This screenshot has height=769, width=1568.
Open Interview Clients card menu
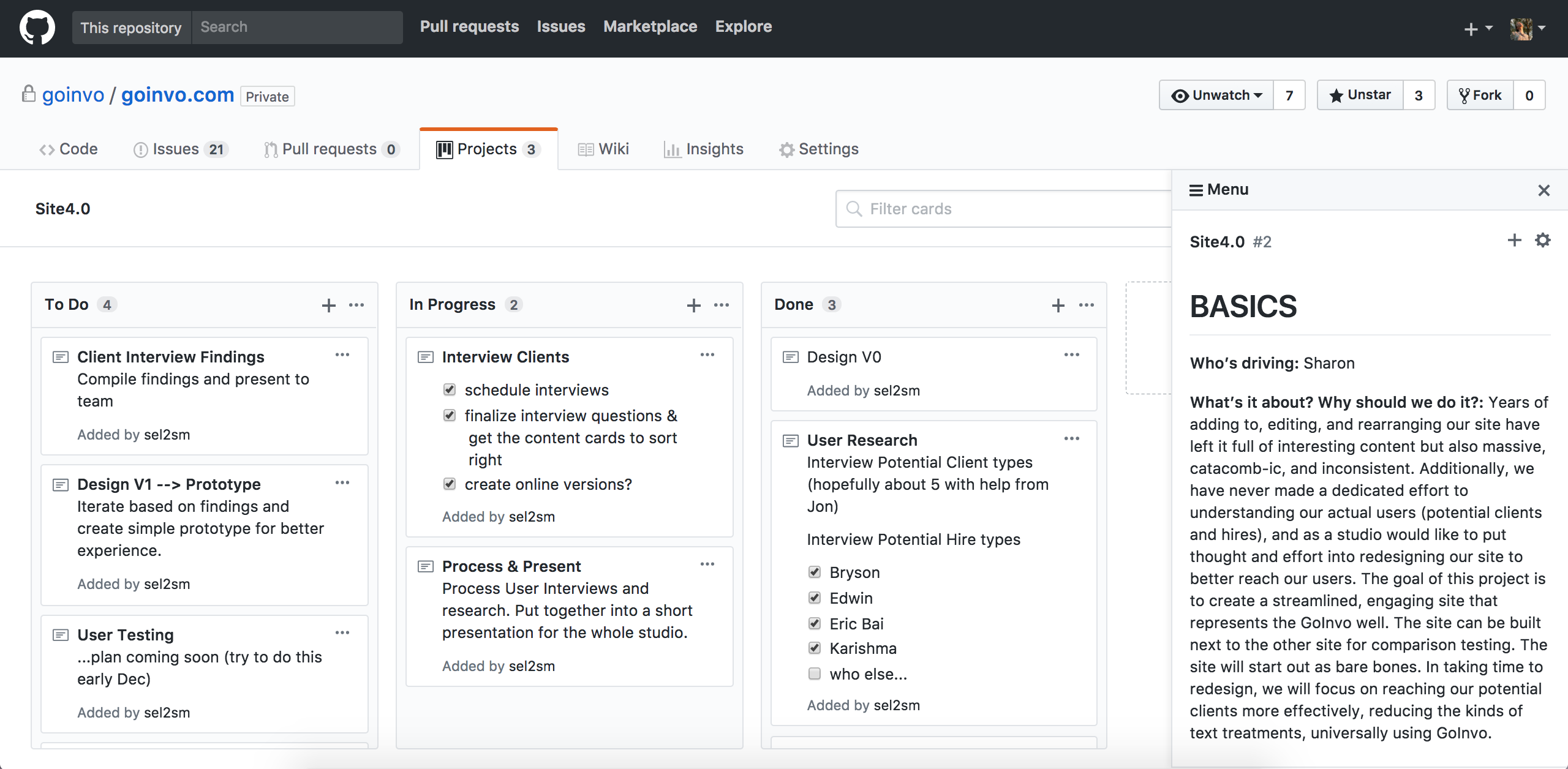click(707, 355)
